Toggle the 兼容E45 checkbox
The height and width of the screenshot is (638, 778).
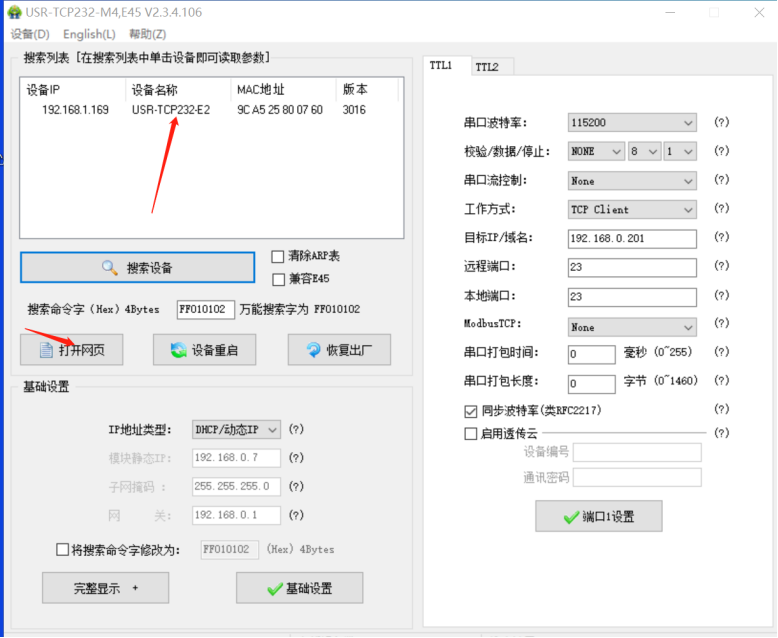tap(278, 279)
